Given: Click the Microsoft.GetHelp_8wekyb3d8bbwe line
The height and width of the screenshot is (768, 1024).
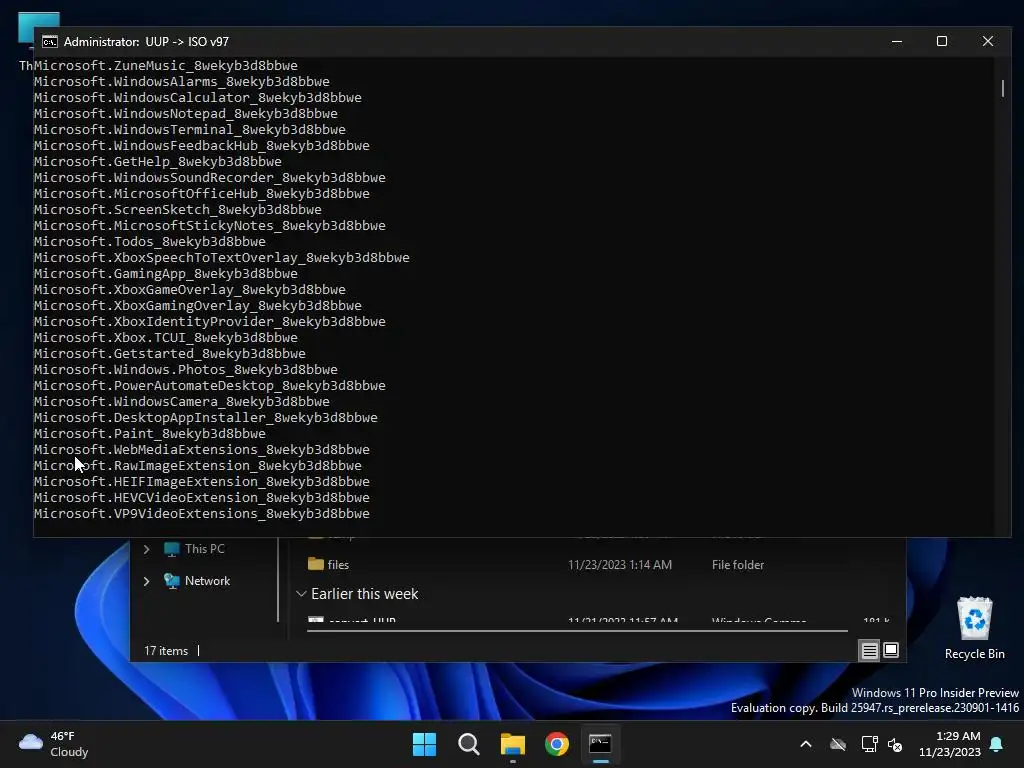Looking at the screenshot, I should click(158, 161).
